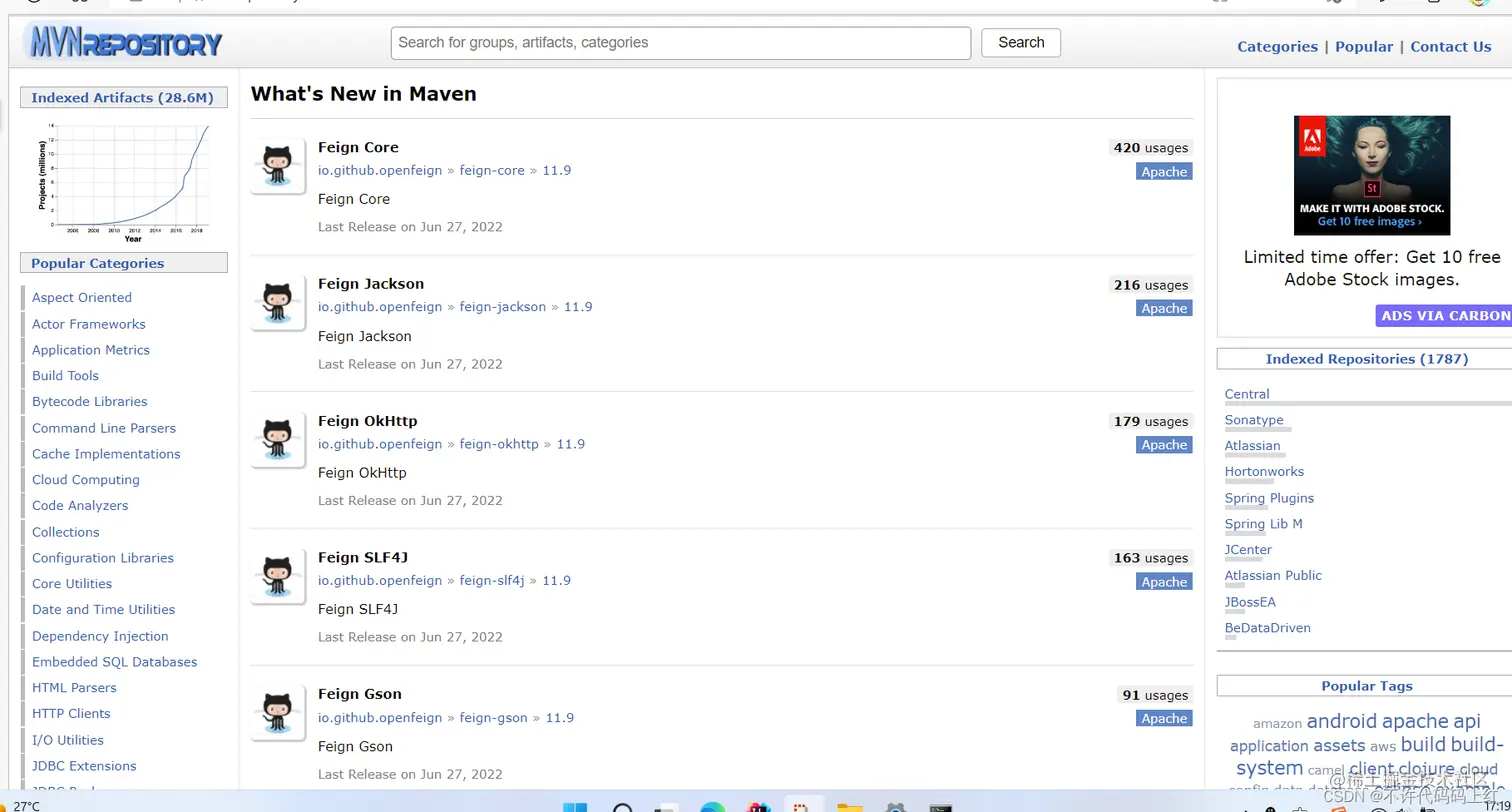Click the Adobe Stock ad image

(x=1371, y=175)
